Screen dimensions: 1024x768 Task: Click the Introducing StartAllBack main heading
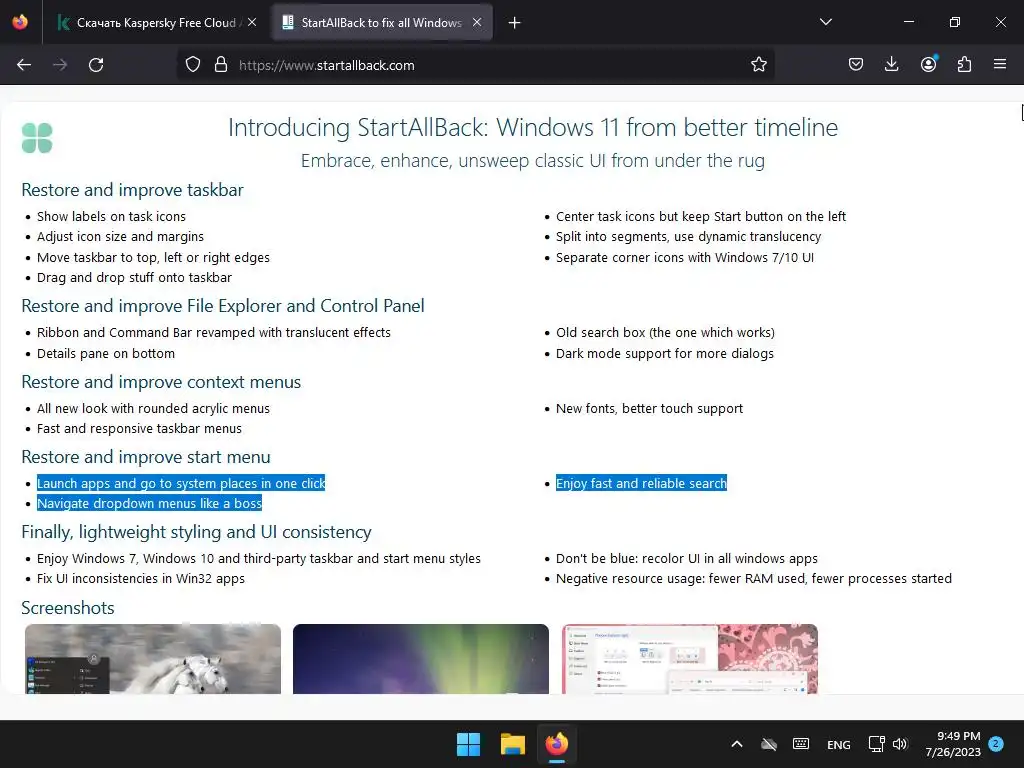pos(533,127)
